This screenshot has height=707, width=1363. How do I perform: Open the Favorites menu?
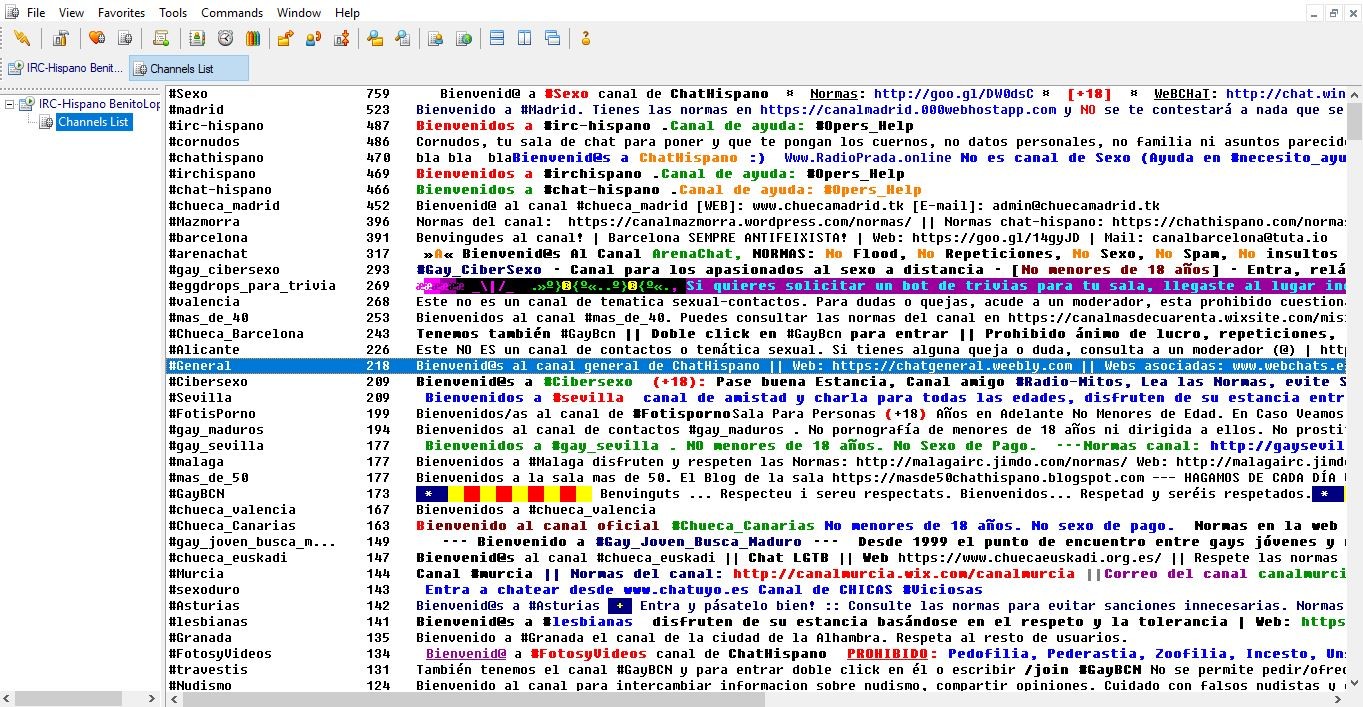(x=121, y=13)
